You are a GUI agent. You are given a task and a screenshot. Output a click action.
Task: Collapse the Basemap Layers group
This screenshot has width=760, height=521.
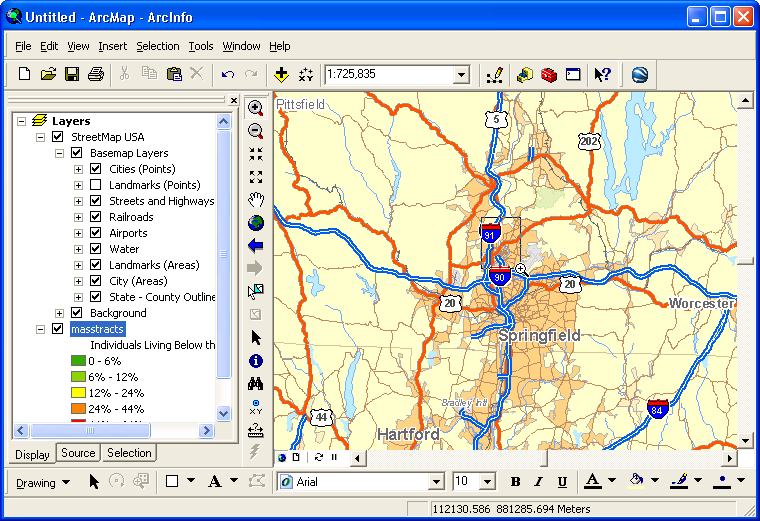pyautogui.click(x=59, y=153)
